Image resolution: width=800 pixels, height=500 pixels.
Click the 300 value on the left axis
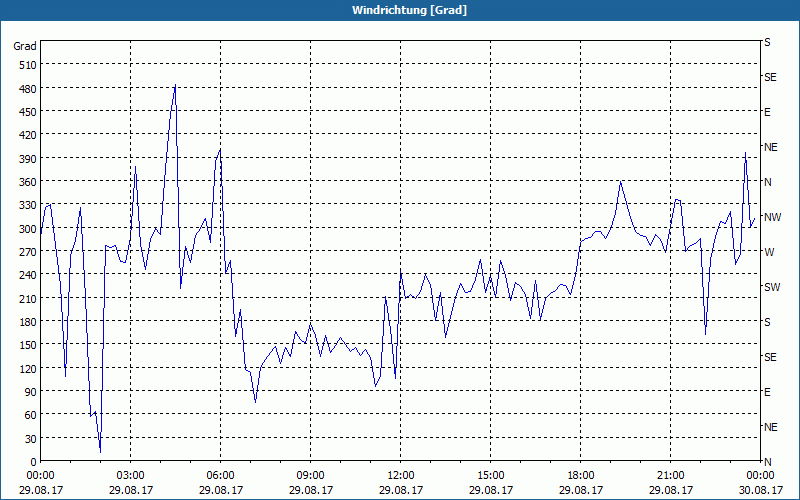(x=28, y=229)
